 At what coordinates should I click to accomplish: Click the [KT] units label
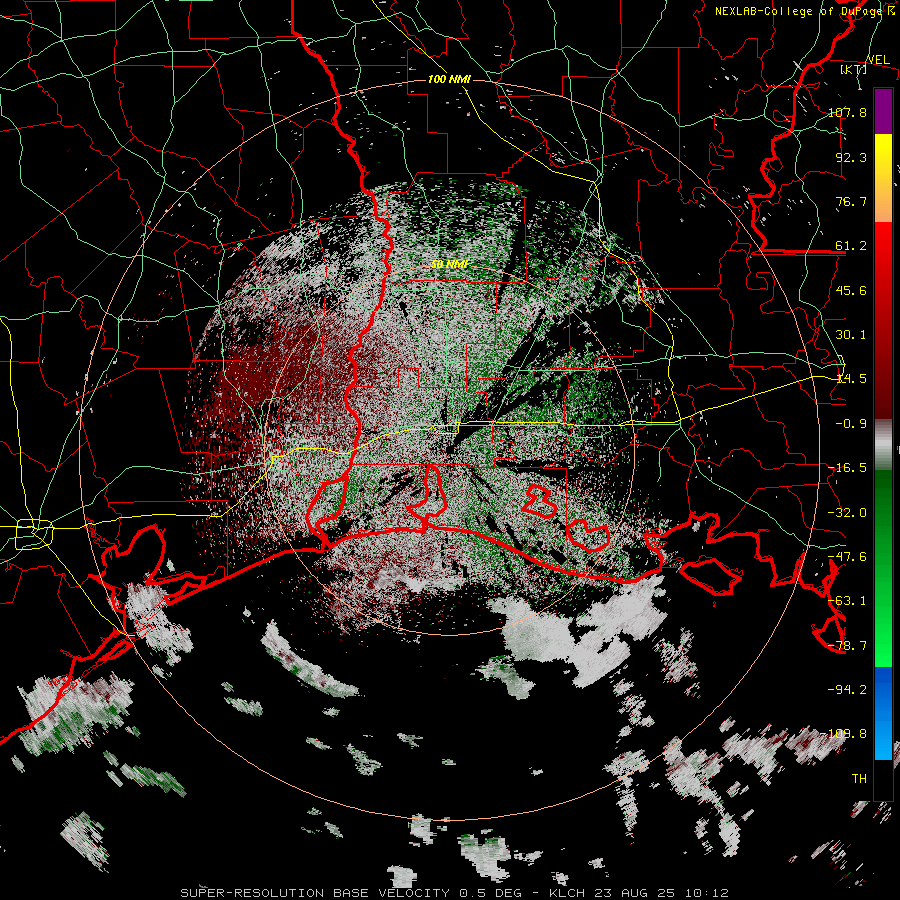click(x=854, y=69)
